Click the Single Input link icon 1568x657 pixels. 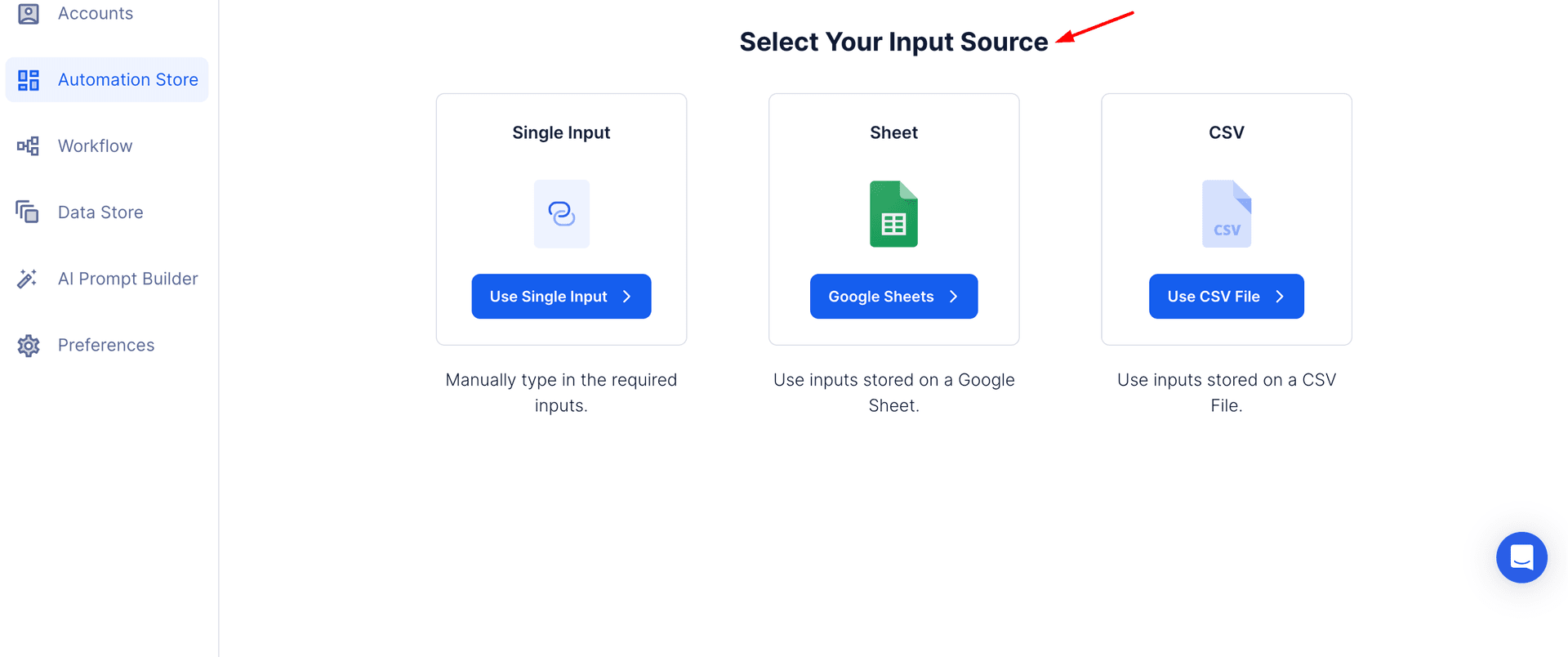point(561,214)
